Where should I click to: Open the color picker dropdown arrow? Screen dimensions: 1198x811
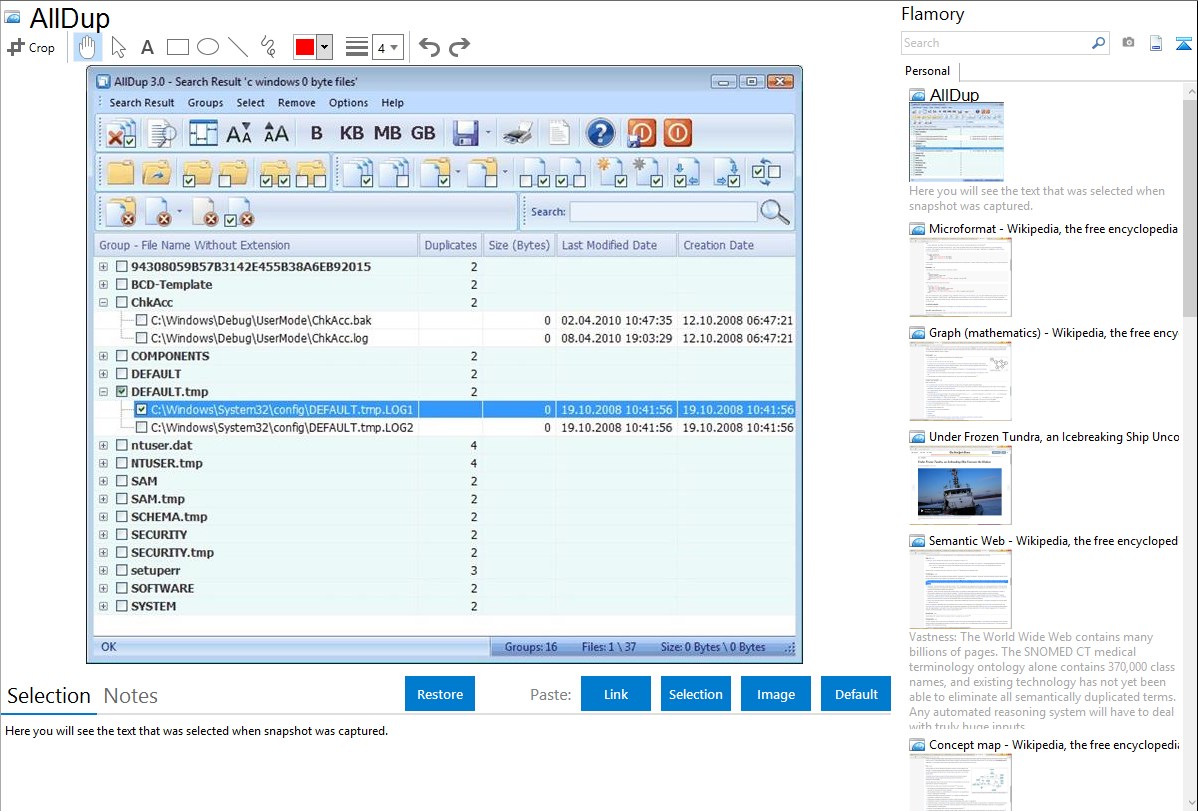(325, 47)
